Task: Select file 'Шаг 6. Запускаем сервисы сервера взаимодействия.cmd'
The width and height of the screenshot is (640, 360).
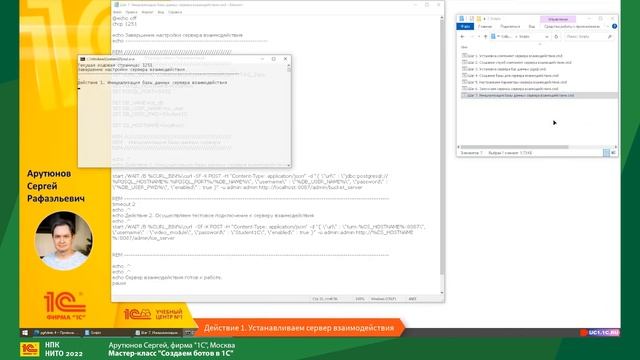Action: [510, 89]
